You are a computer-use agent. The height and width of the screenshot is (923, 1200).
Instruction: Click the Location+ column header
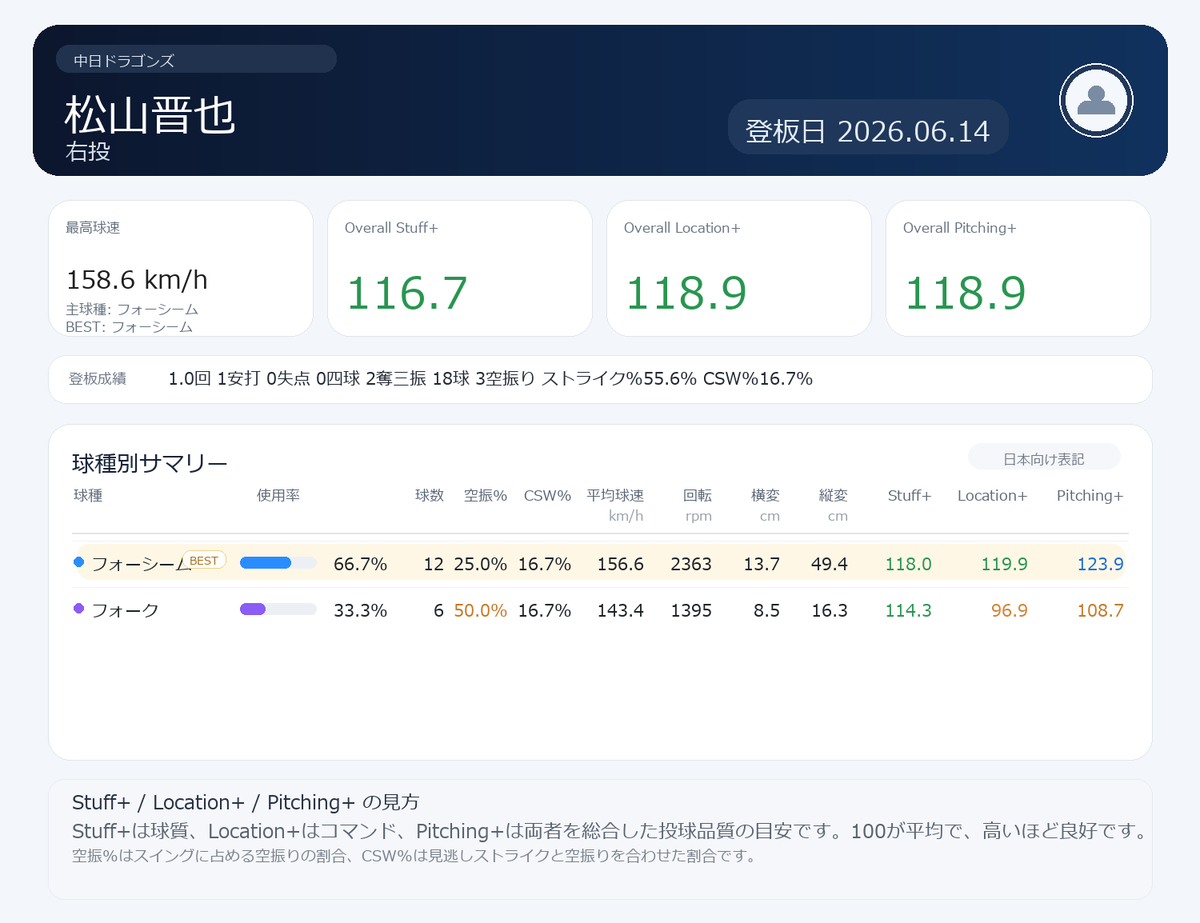click(992, 495)
